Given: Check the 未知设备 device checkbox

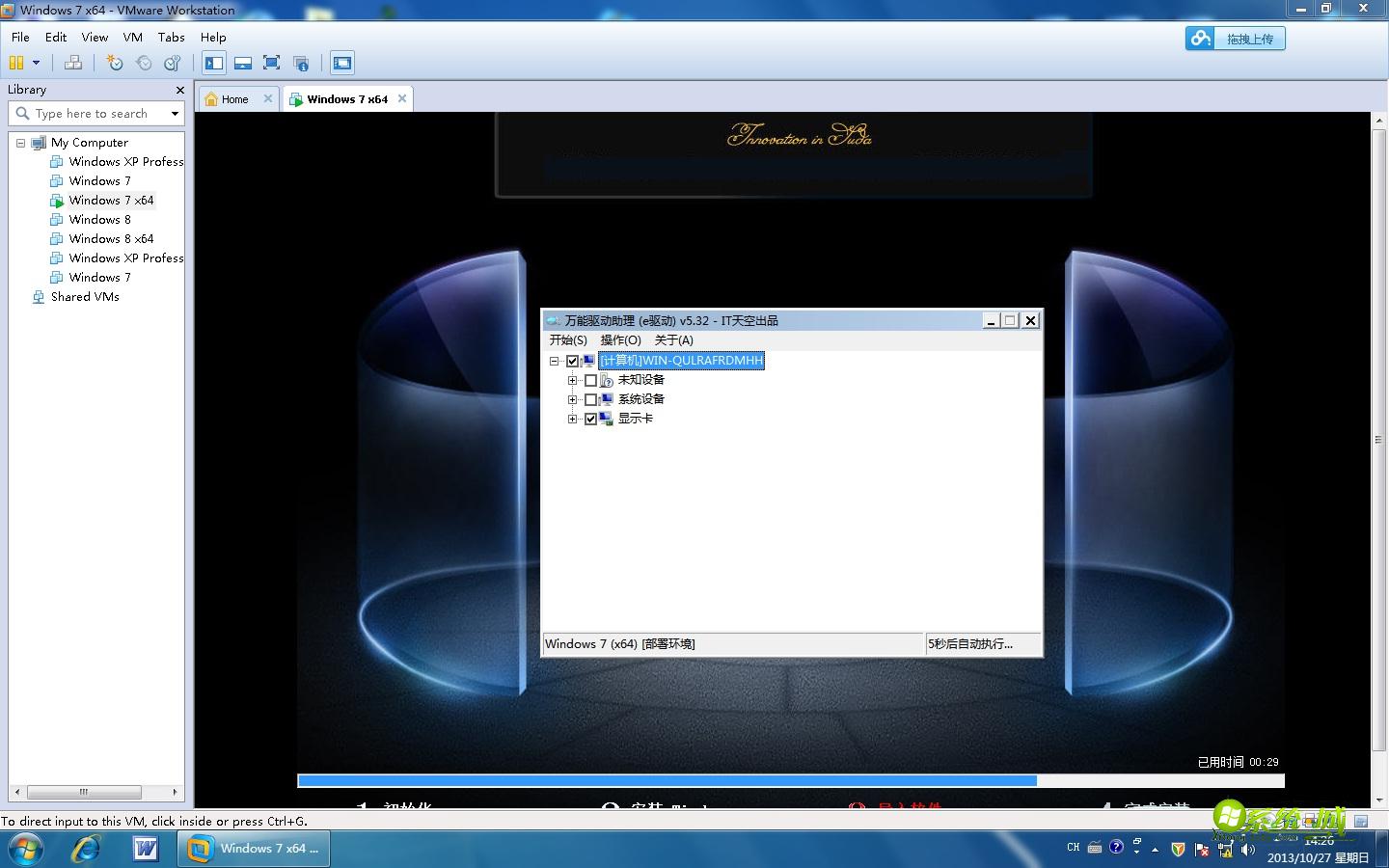Looking at the screenshot, I should [592, 380].
